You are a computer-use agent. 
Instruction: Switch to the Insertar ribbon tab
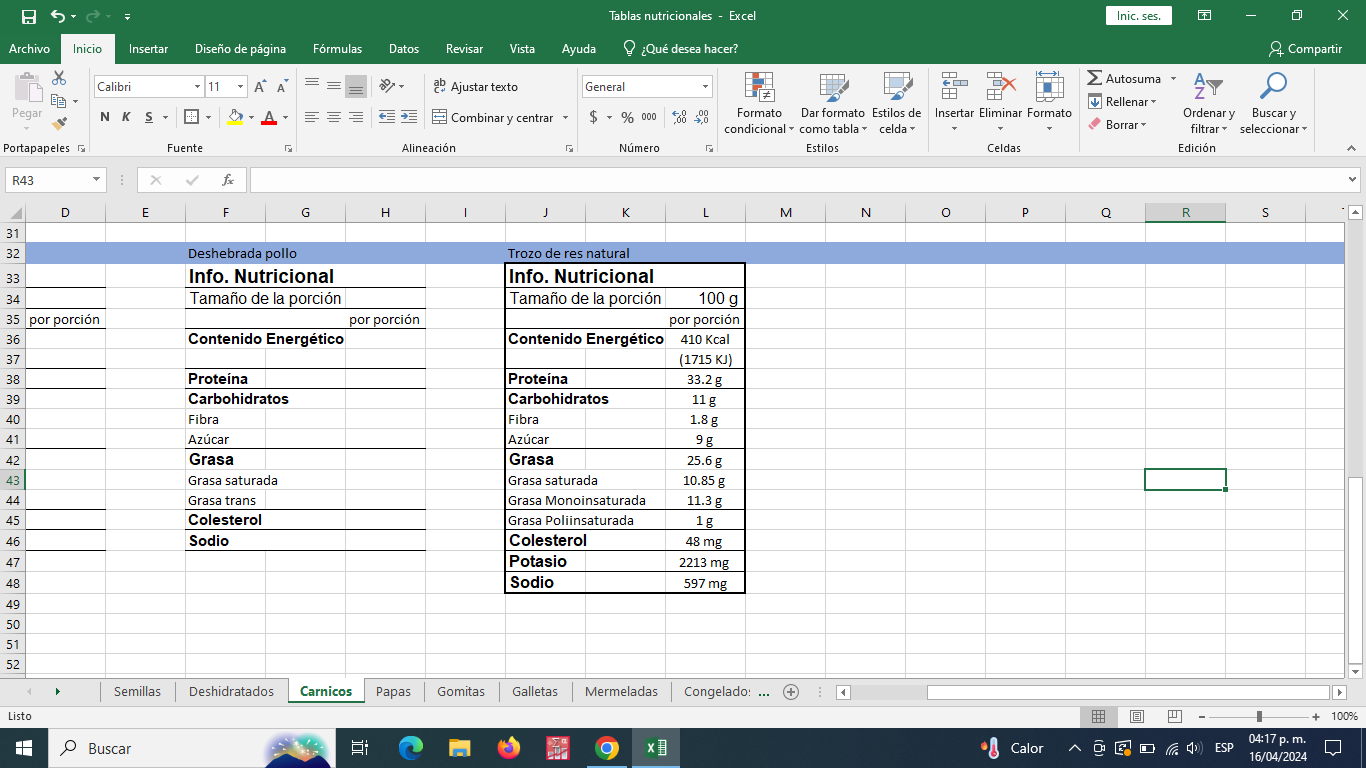tap(148, 48)
